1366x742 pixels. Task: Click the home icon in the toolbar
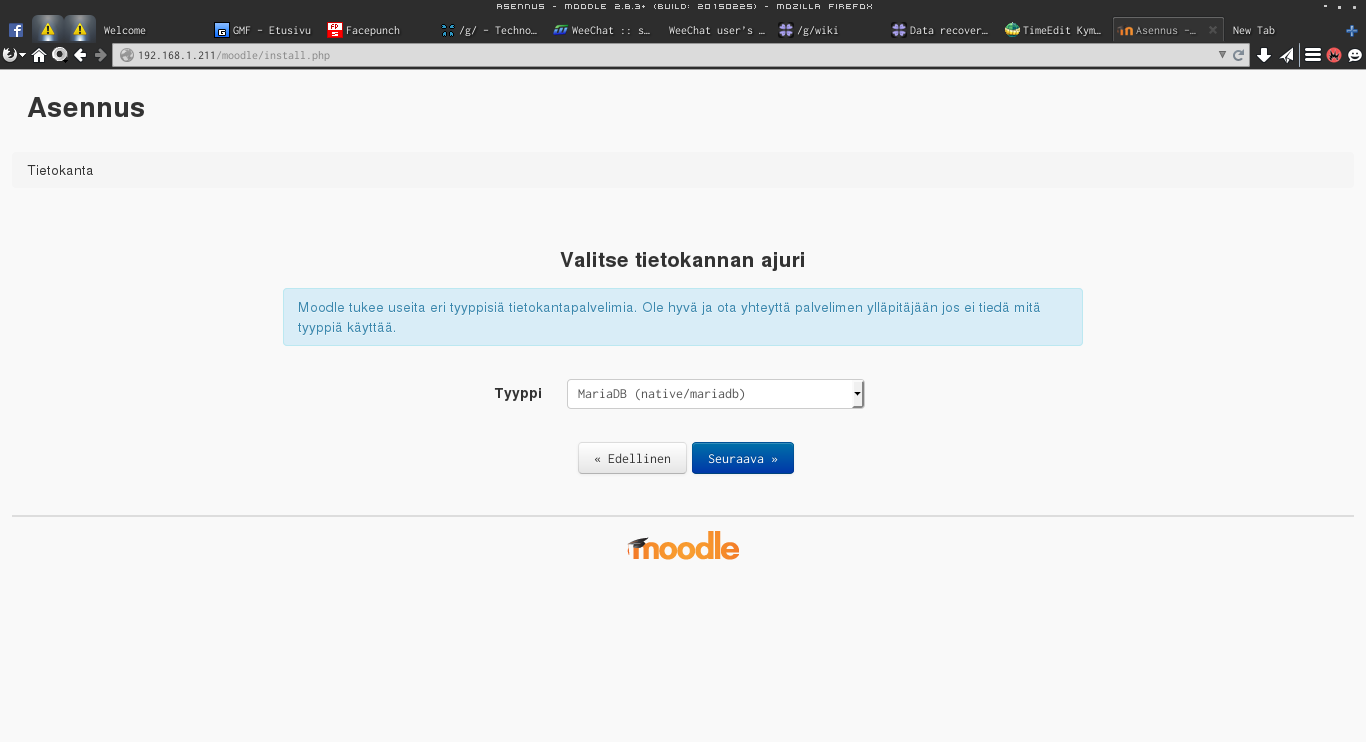pos(39,55)
